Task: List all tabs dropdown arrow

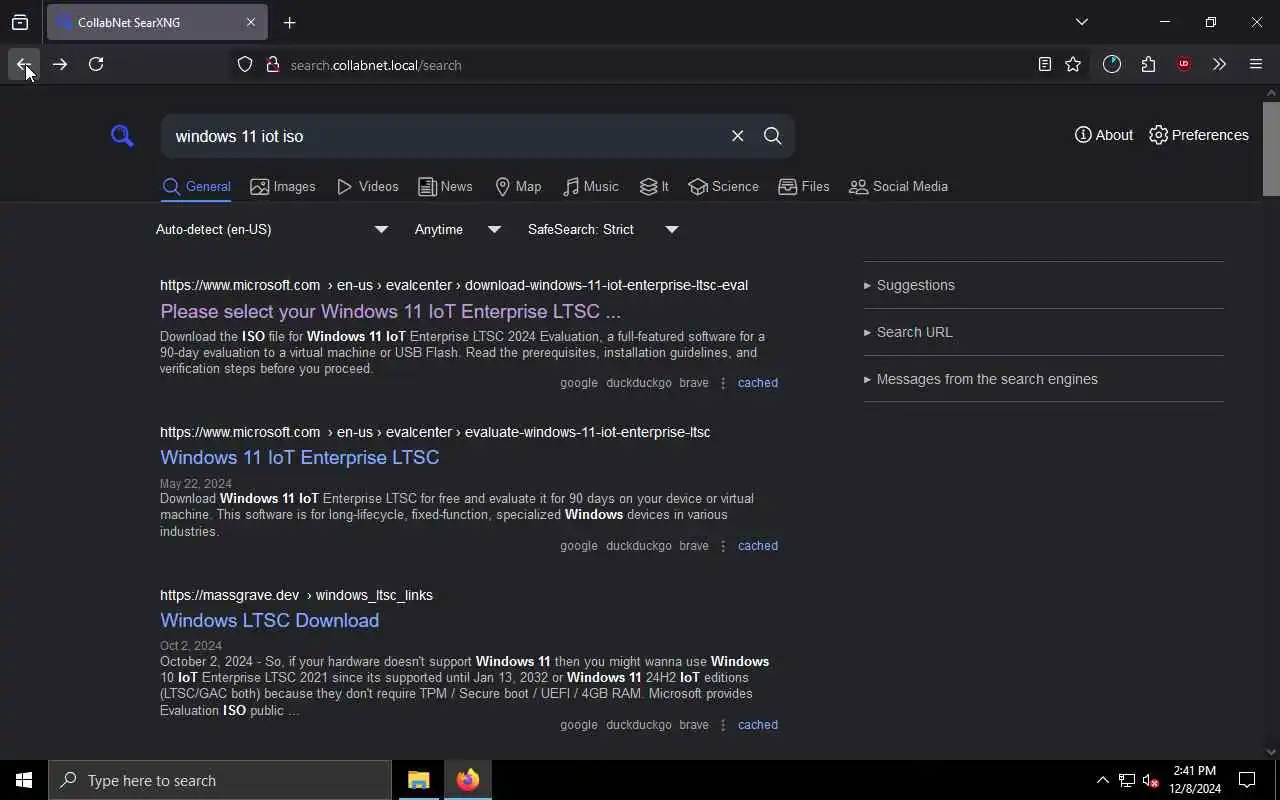Action: click(1082, 22)
